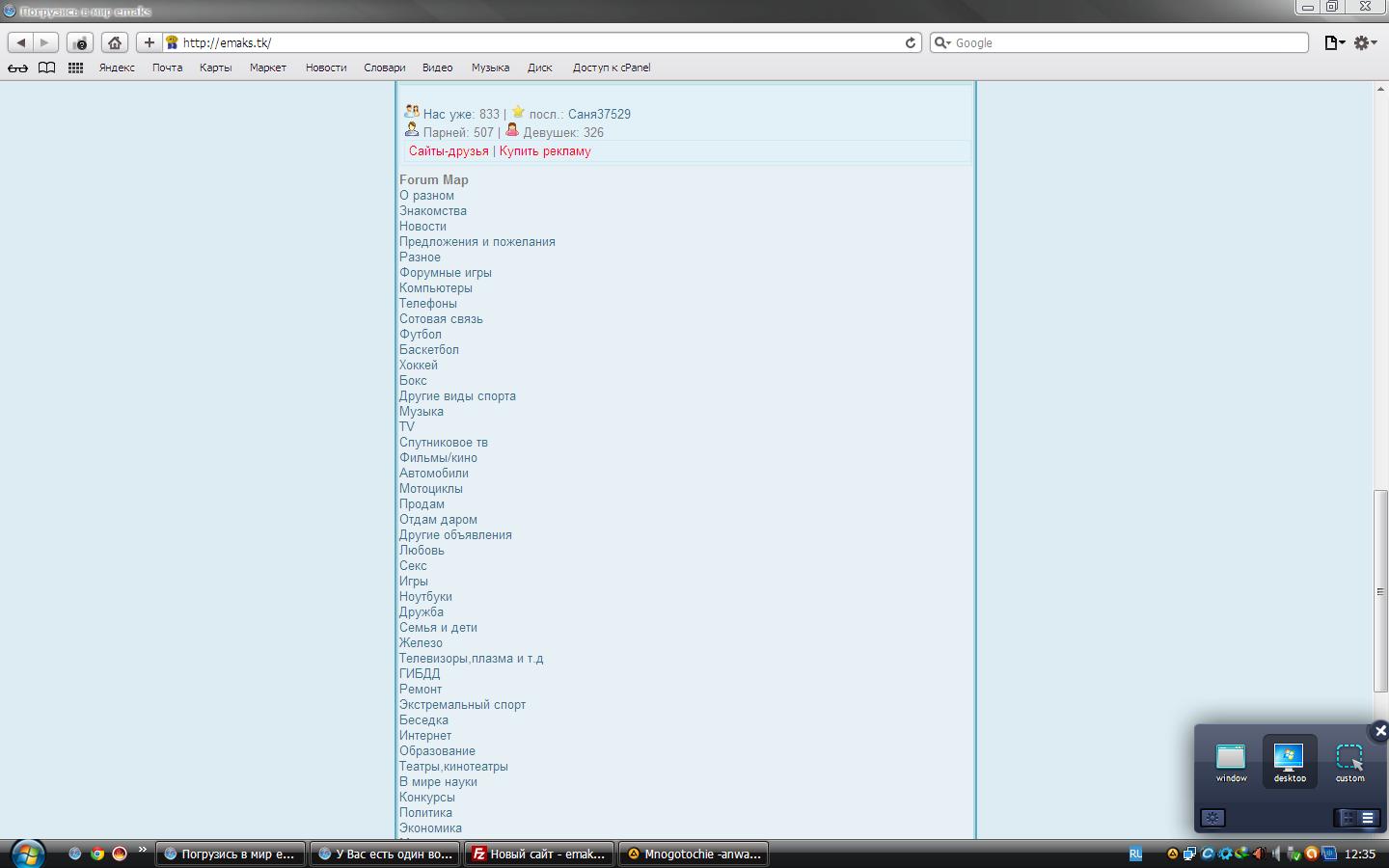
Task: Show Top Sites grid icon
Action: click(75, 68)
